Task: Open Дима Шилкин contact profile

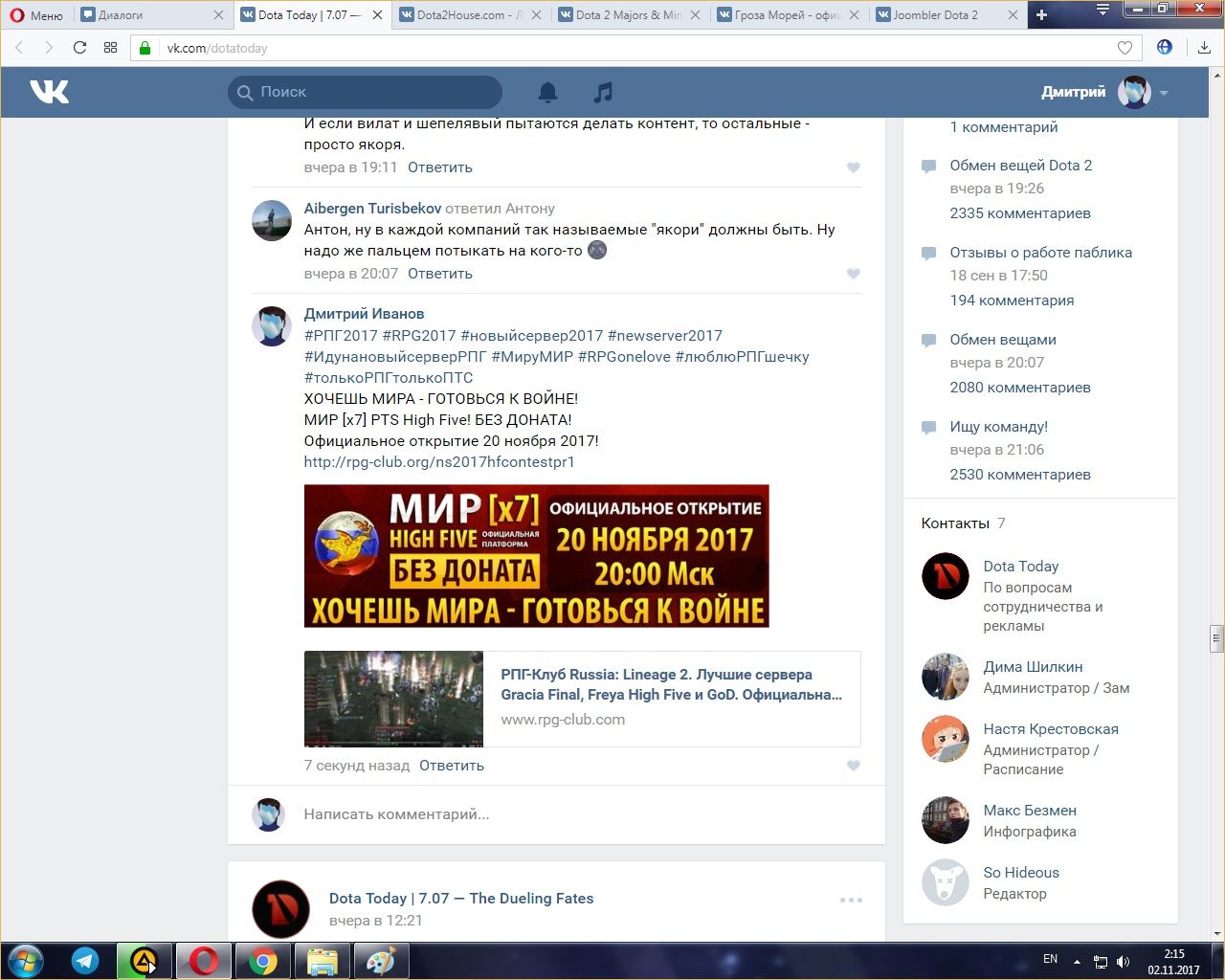Action: click(1034, 667)
